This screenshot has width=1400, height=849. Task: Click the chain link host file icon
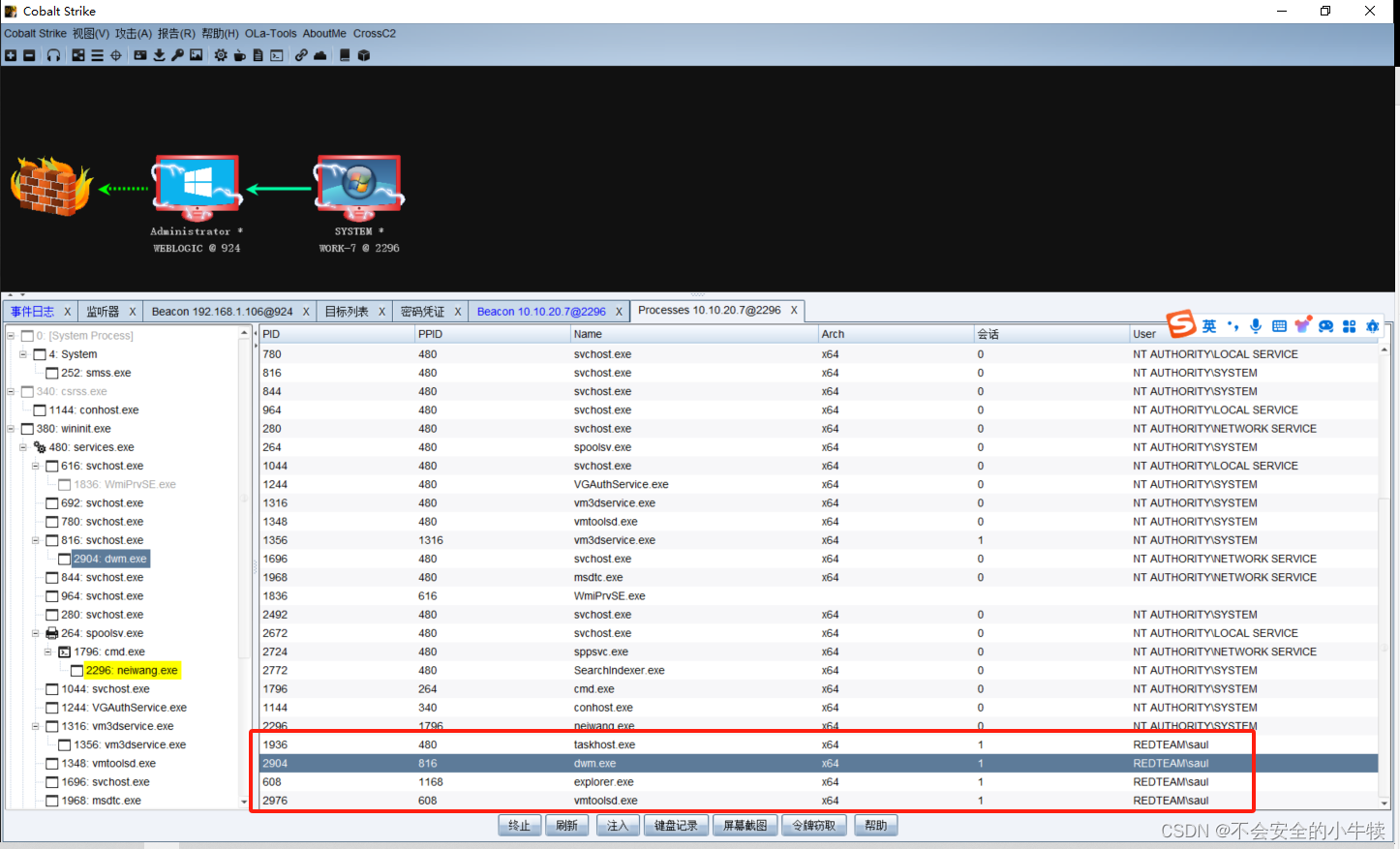pos(301,55)
